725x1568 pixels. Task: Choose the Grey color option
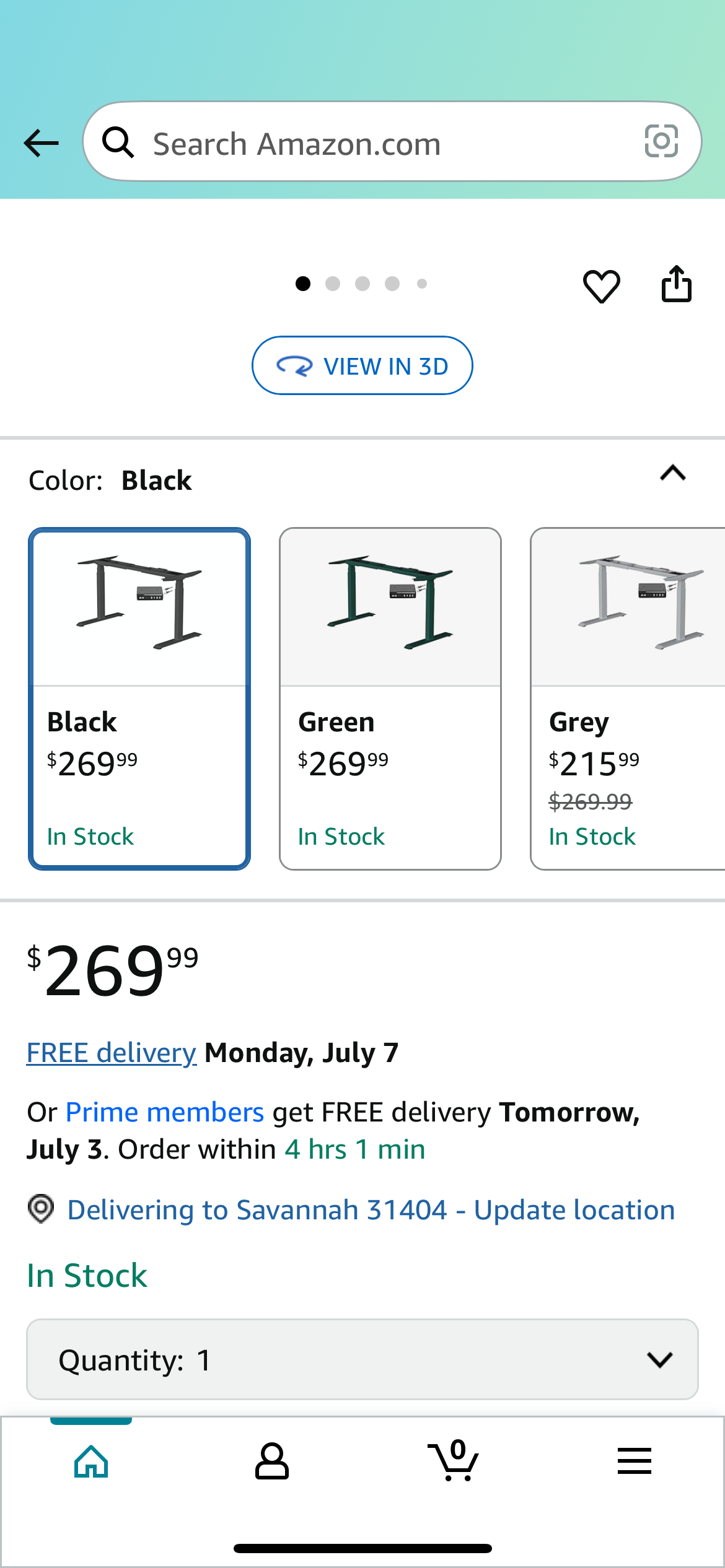coord(628,699)
